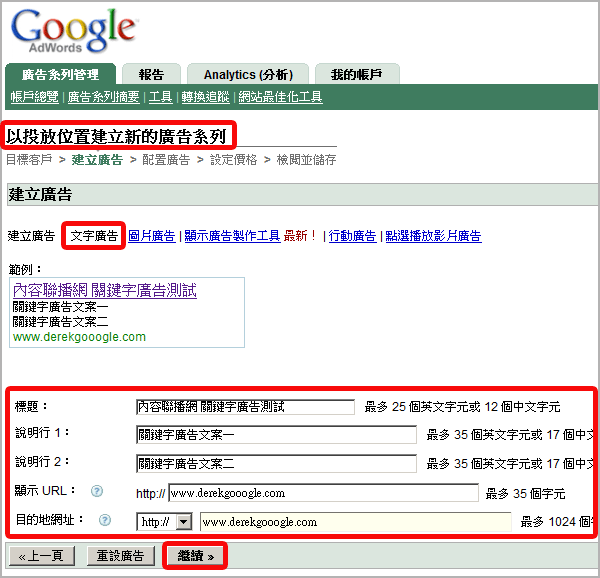Click the 最新！ label
This screenshot has width=600, height=578.
(301, 236)
